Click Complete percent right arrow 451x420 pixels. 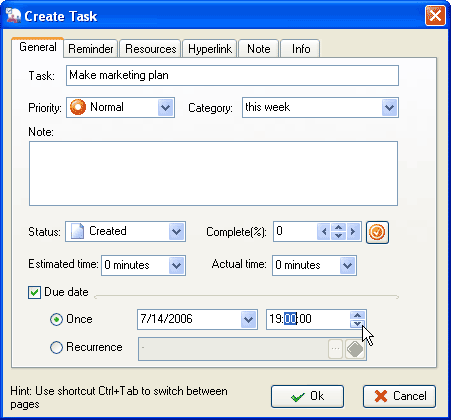(x=353, y=231)
